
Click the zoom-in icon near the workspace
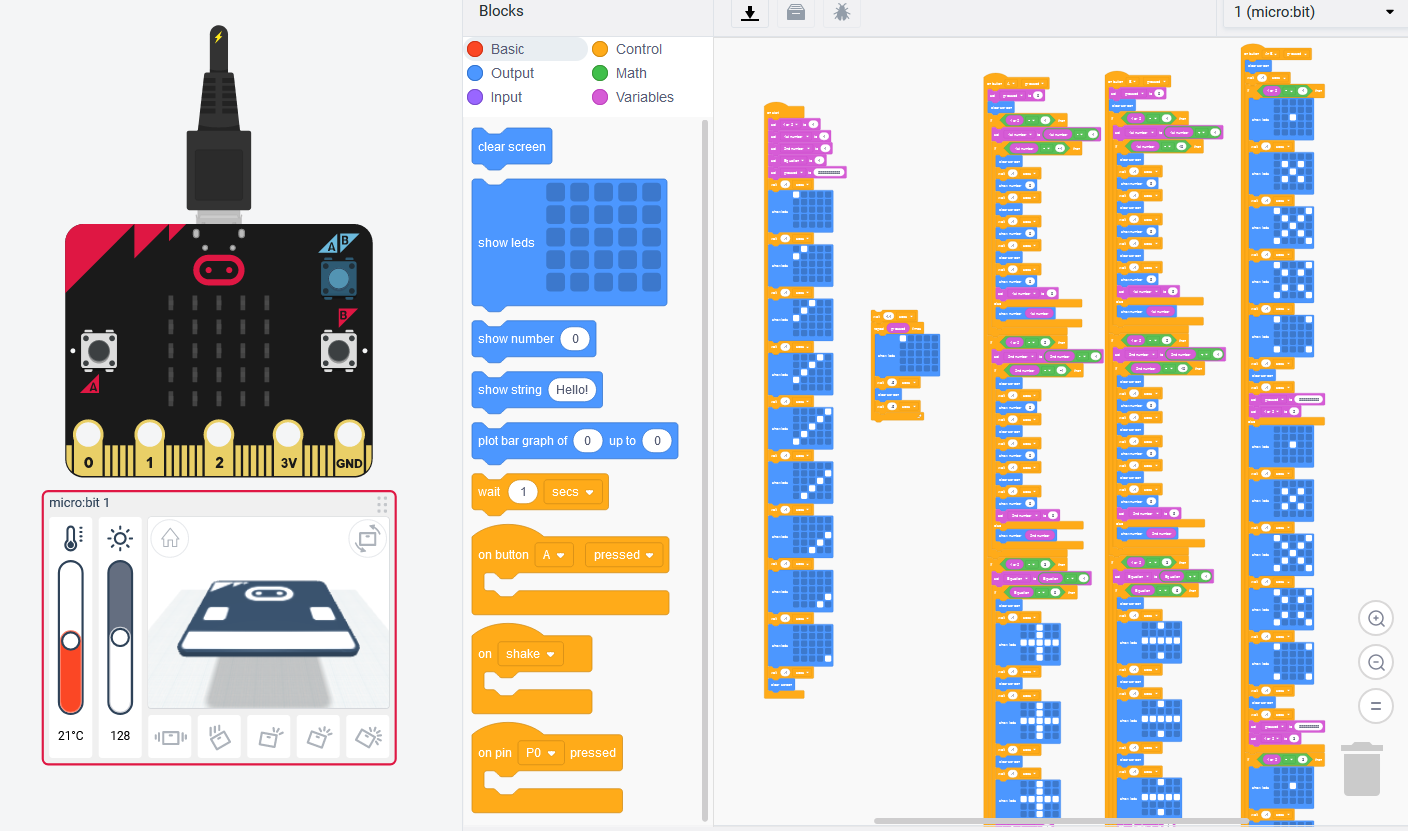pos(1375,618)
